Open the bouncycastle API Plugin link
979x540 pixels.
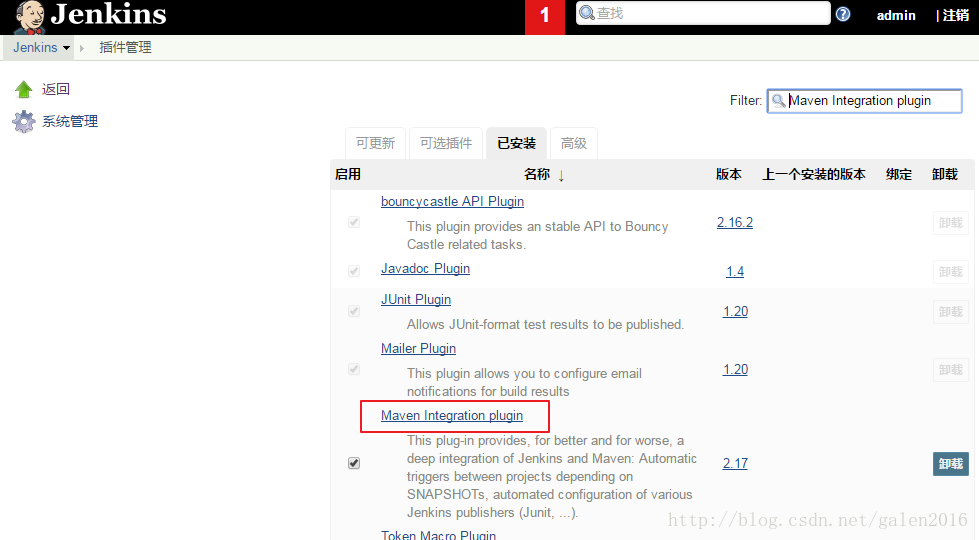(x=452, y=202)
